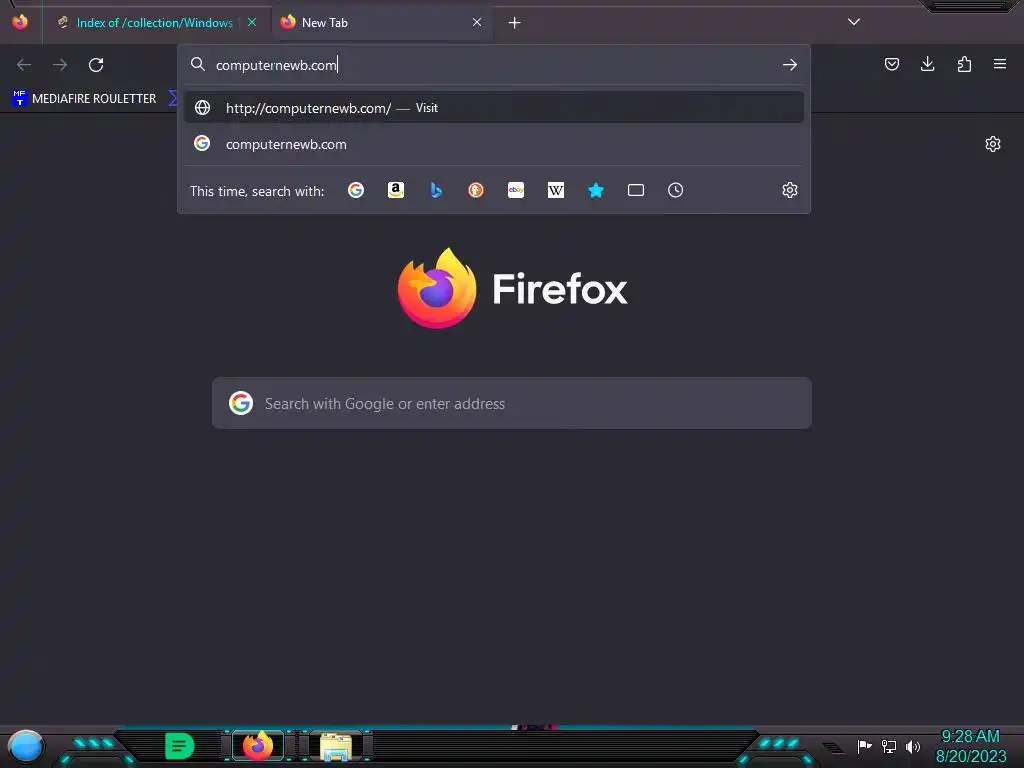Switch to the Index of /collection/Windows tab

(x=154, y=23)
